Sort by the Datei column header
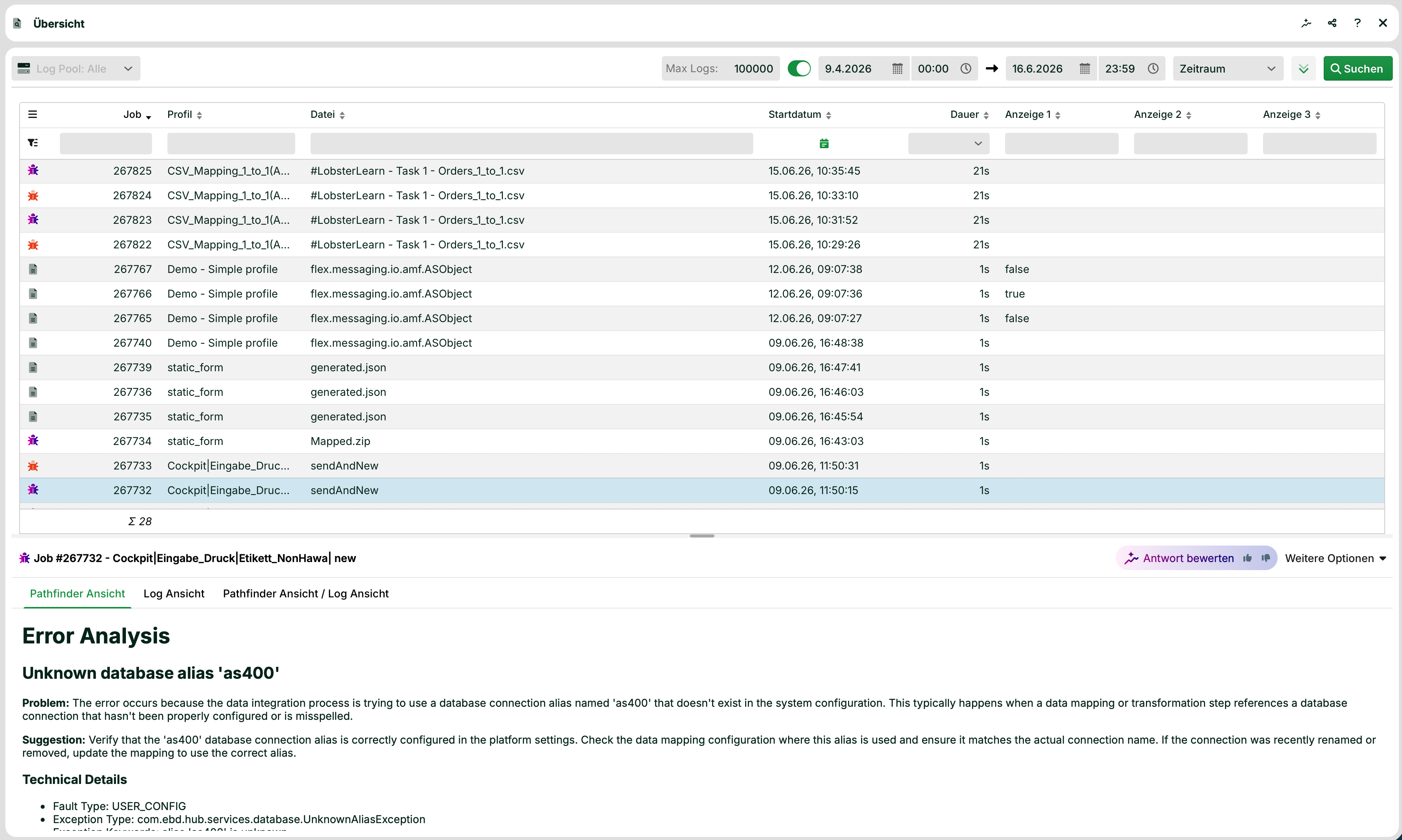Viewport: 1402px width, 840px height. pyautogui.click(x=327, y=114)
